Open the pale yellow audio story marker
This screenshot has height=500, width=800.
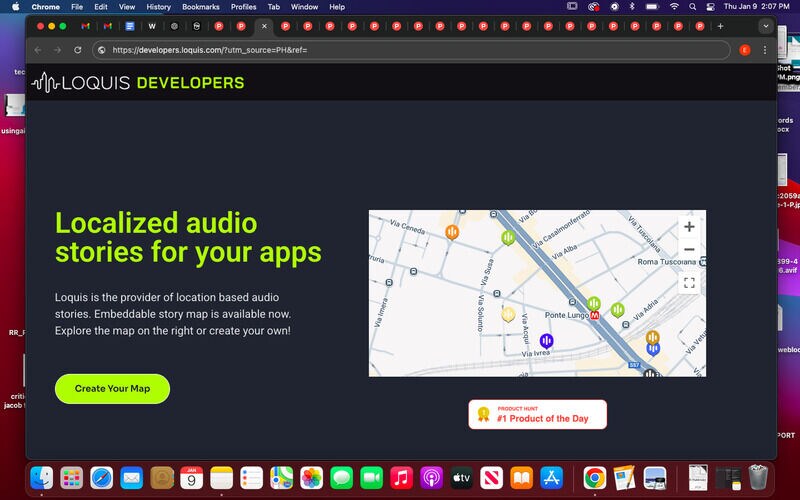click(x=508, y=314)
